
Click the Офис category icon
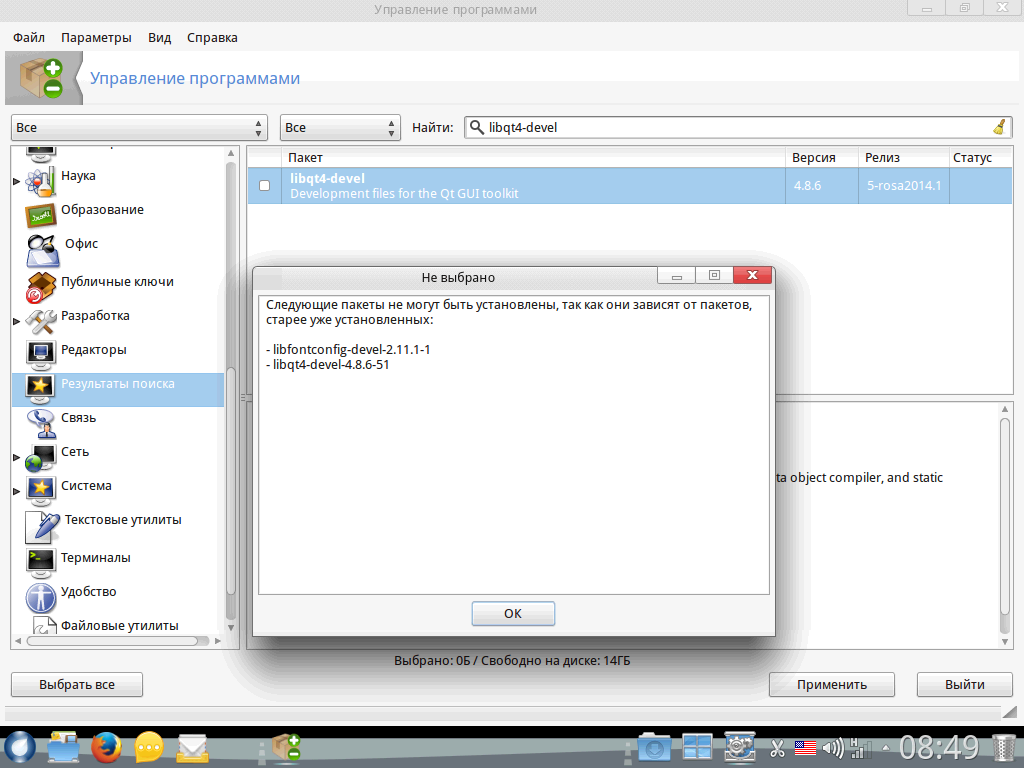(42, 251)
